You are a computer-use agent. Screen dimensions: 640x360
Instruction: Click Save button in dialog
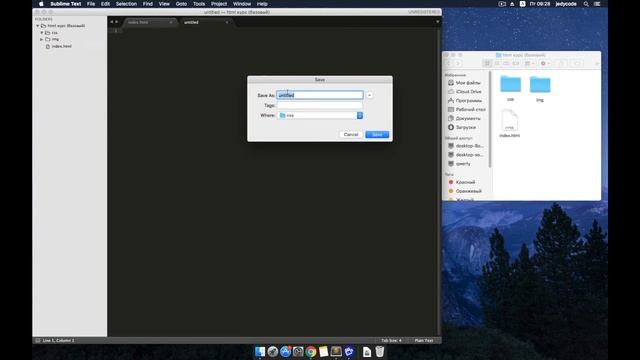point(377,134)
